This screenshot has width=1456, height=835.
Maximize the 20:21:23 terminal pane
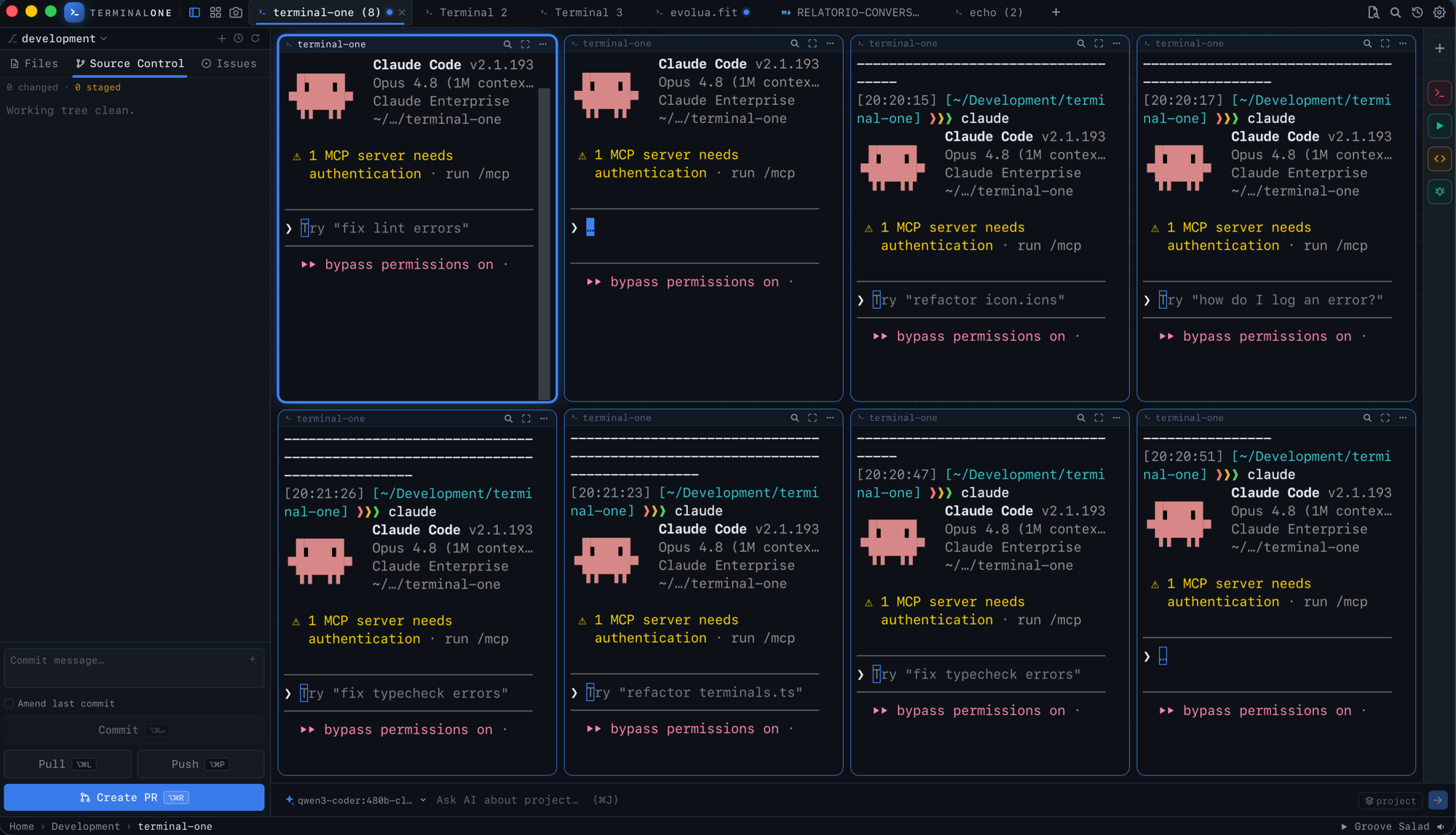pos(812,418)
